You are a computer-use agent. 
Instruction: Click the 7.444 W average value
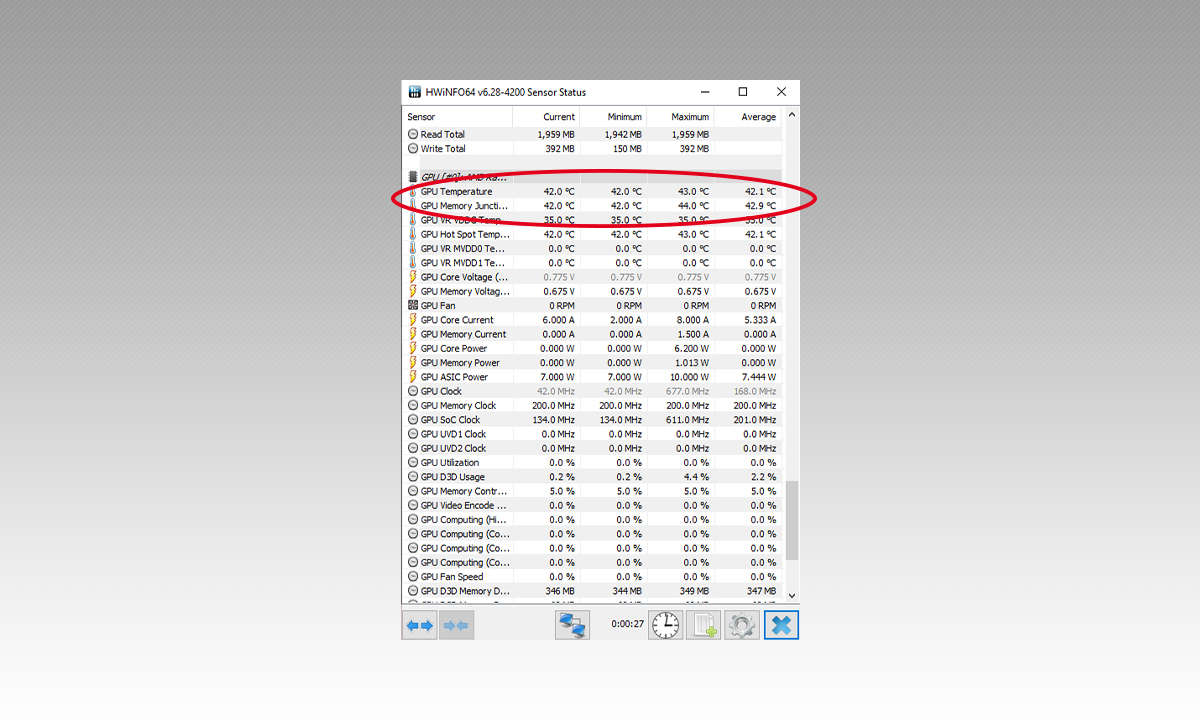tap(758, 377)
